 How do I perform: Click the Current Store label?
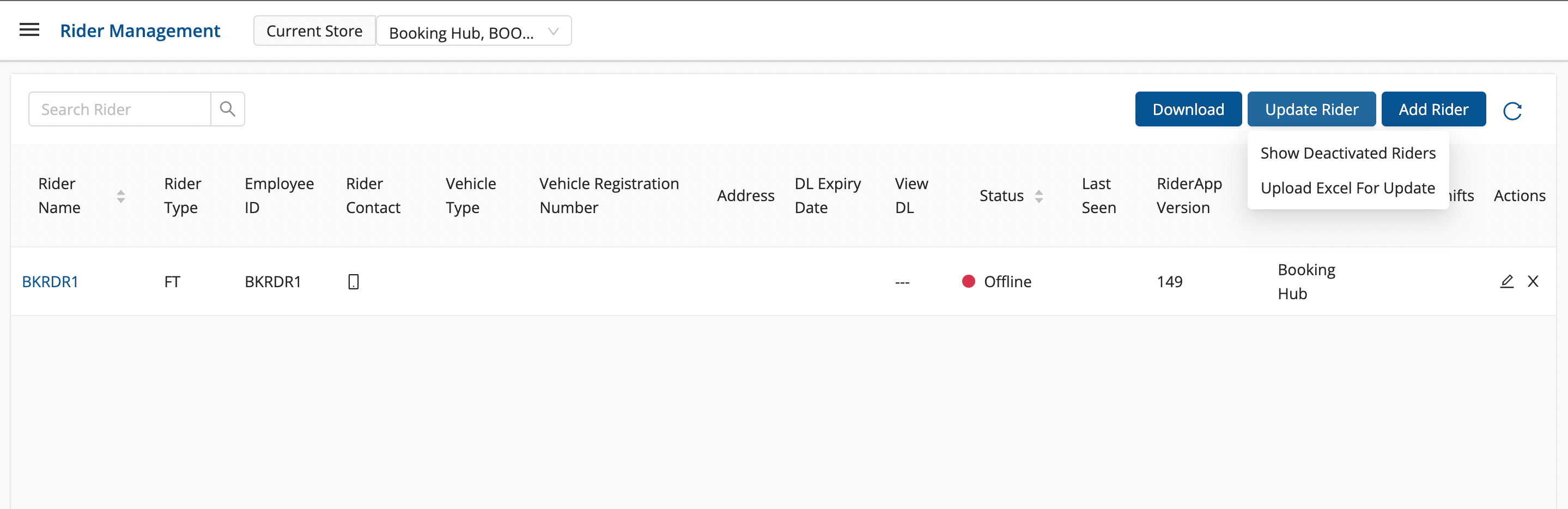pyautogui.click(x=314, y=31)
